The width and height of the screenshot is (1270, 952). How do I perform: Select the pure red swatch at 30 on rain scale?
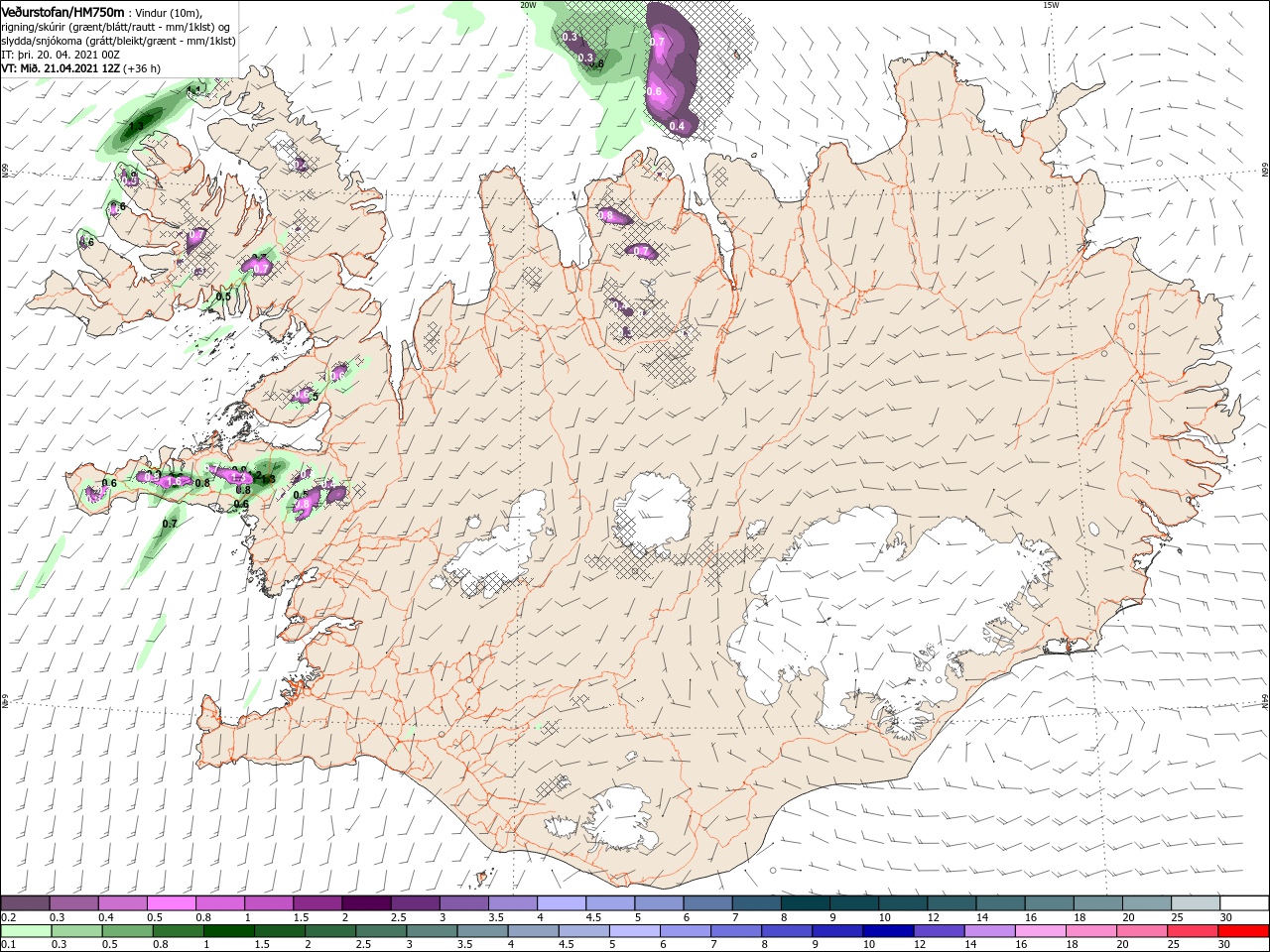pos(1243,931)
